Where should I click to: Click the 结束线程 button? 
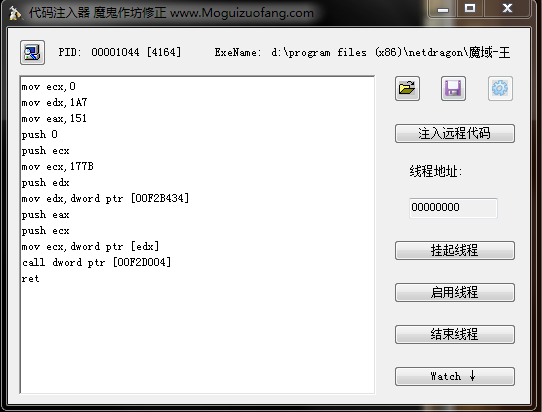455,334
